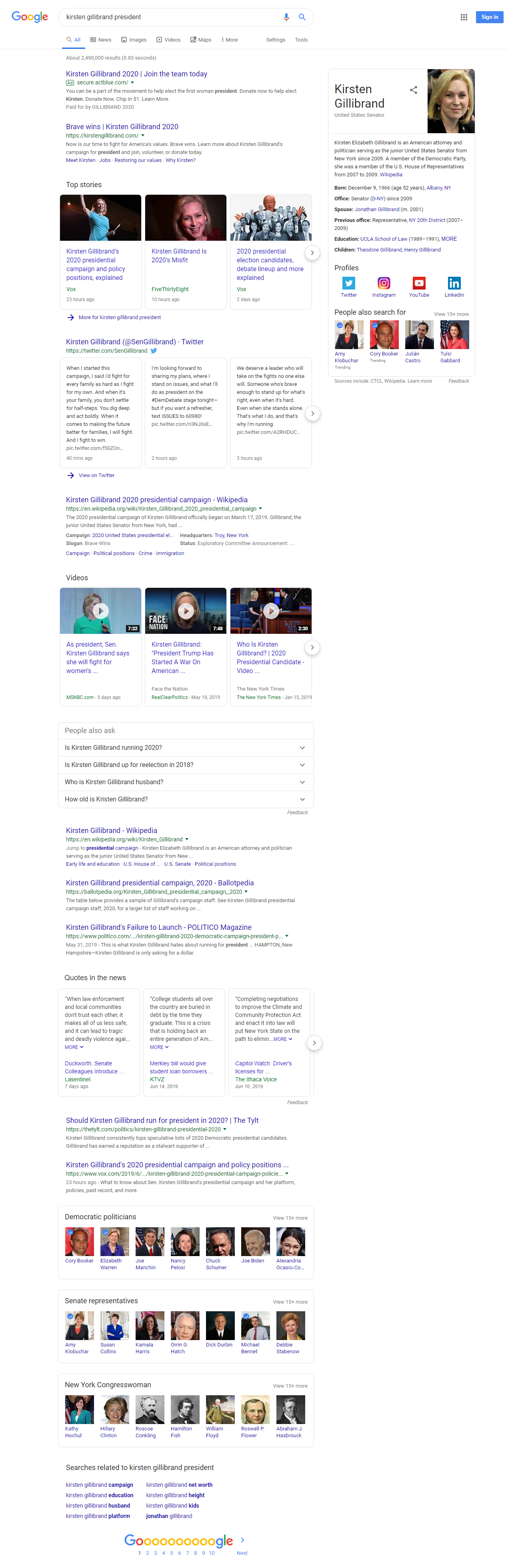Select Hillary Clinton in New York Congresswoman

point(114,1410)
